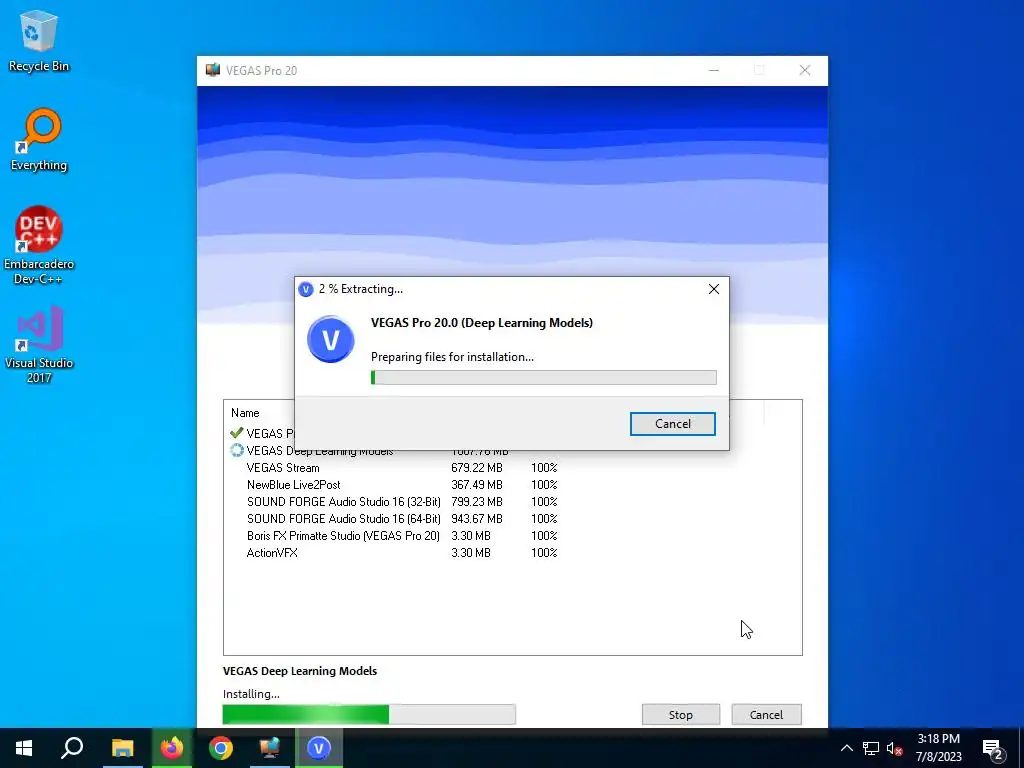Screen dimensions: 1024x768
Task: Click the green Installing progress bar
Action: pos(369,714)
